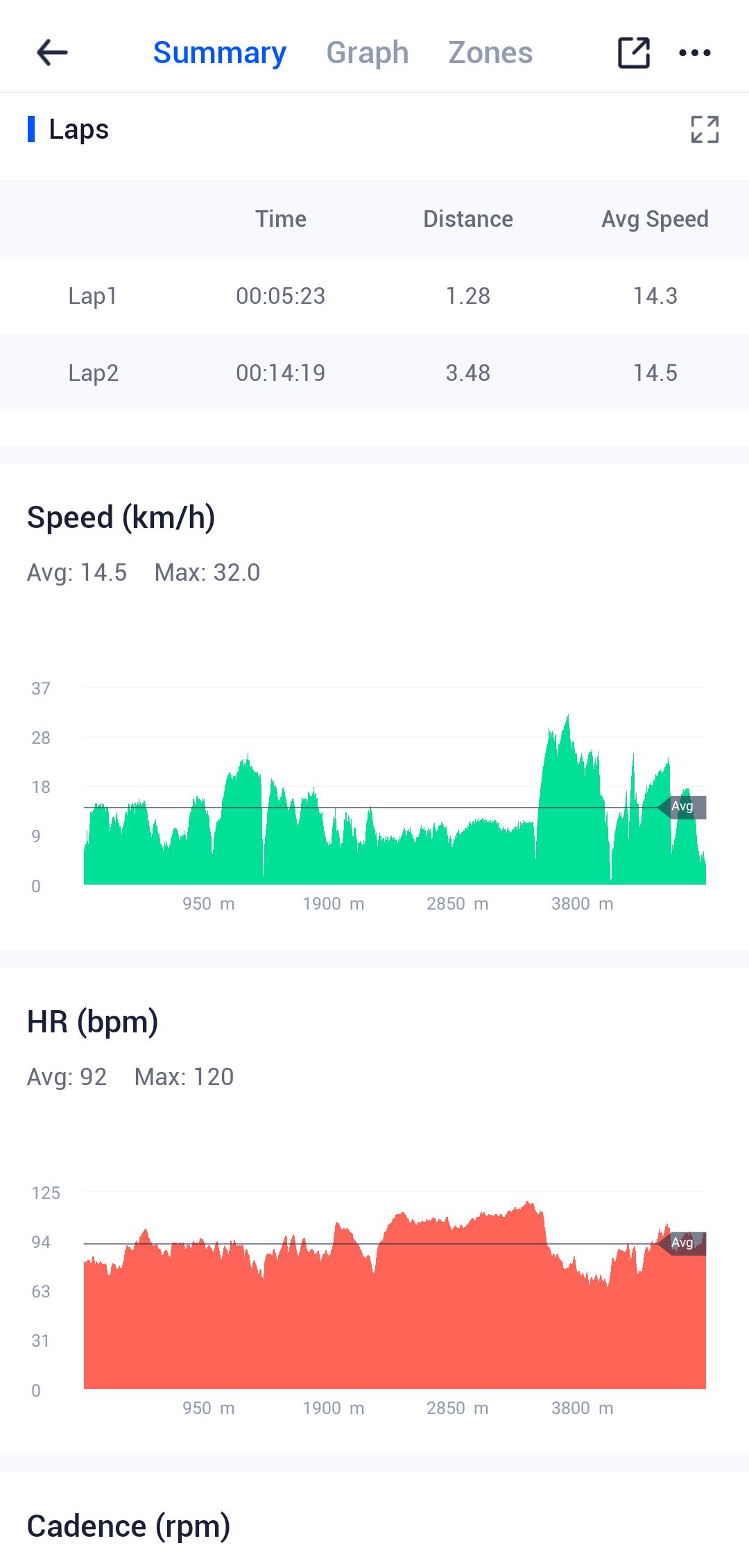Tap the Speed (km/h) section title
This screenshot has width=749, height=1568.
click(121, 518)
